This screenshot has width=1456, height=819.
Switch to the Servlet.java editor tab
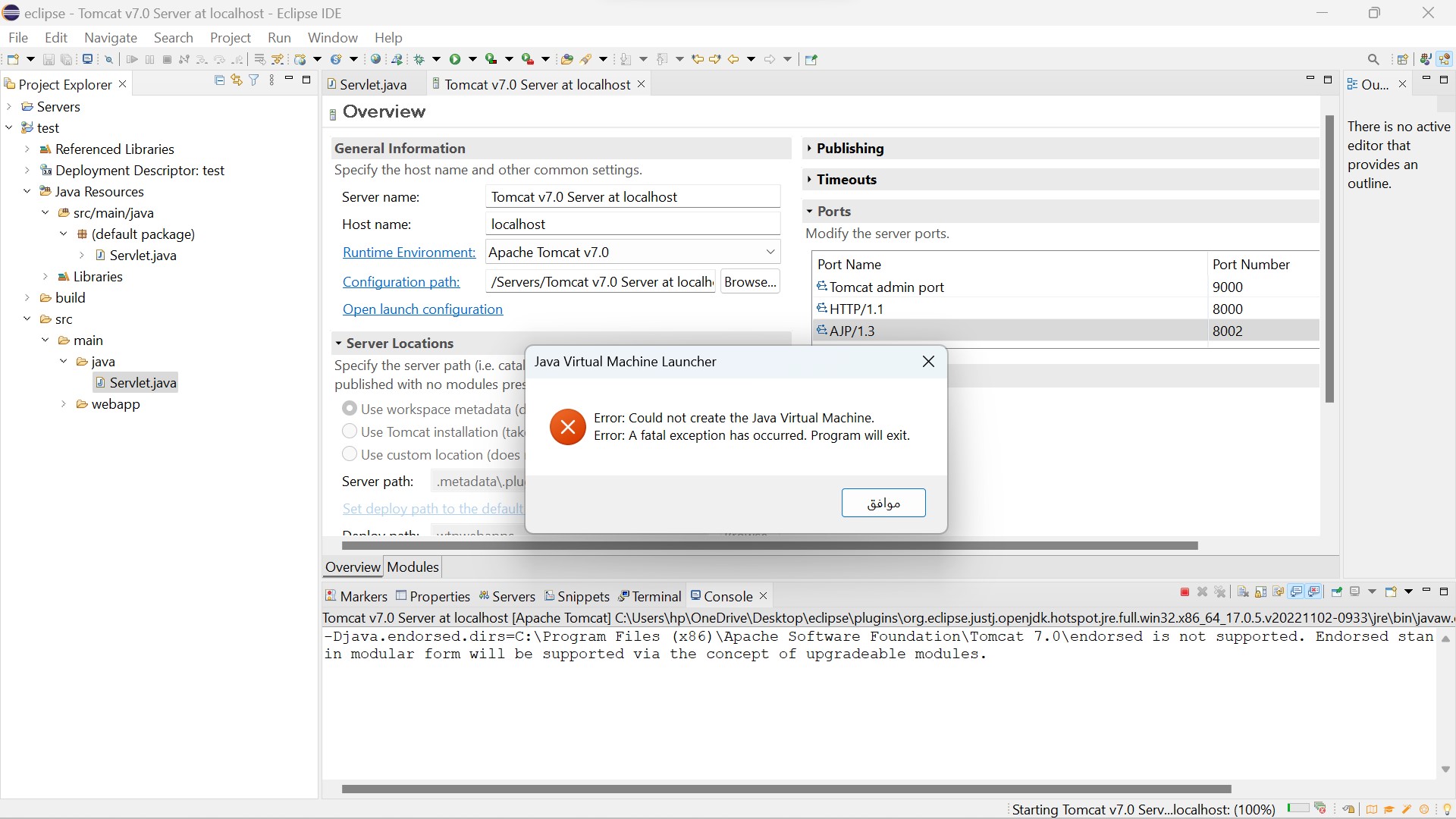click(x=373, y=84)
